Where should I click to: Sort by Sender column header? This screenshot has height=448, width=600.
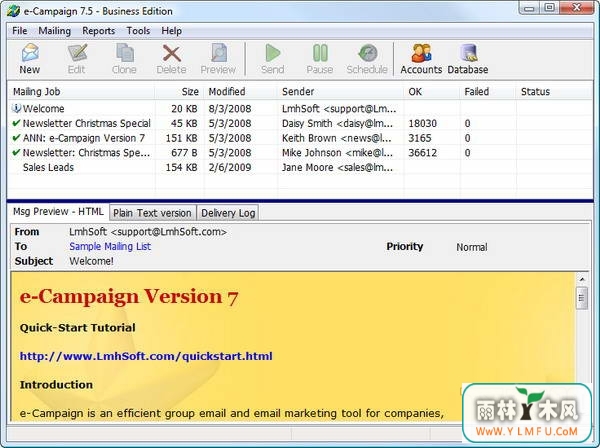coord(341,91)
